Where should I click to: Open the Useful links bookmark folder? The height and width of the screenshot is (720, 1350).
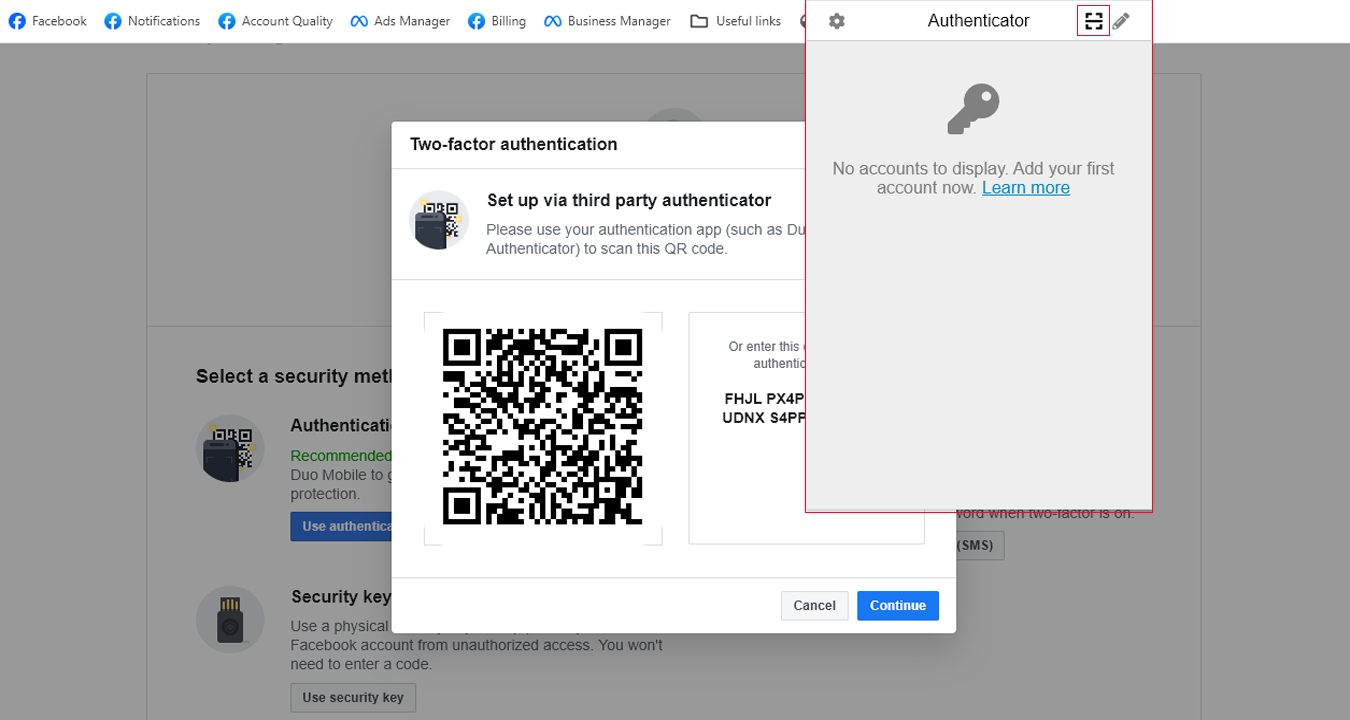pyautogui.click(x=736, y=21)
